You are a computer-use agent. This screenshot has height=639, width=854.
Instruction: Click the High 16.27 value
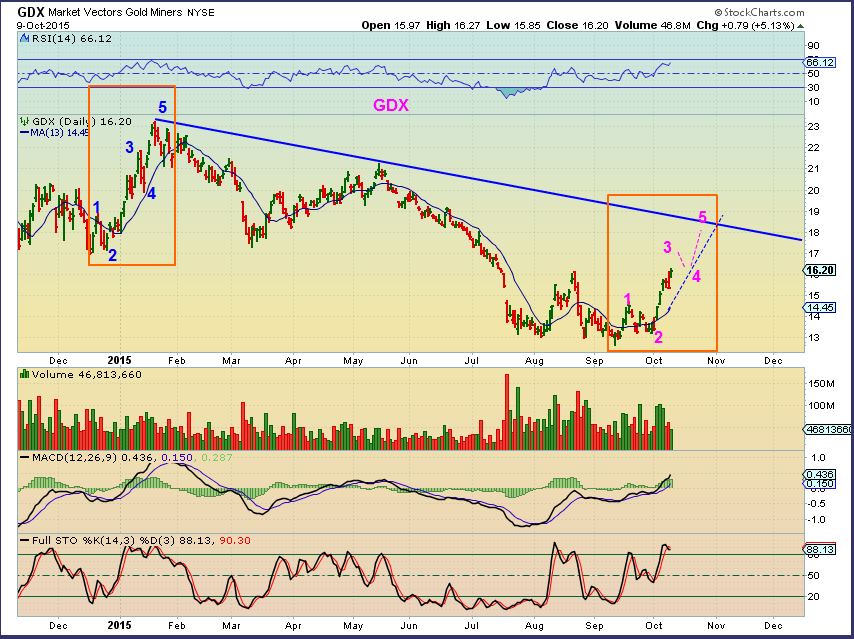[453, 25]
